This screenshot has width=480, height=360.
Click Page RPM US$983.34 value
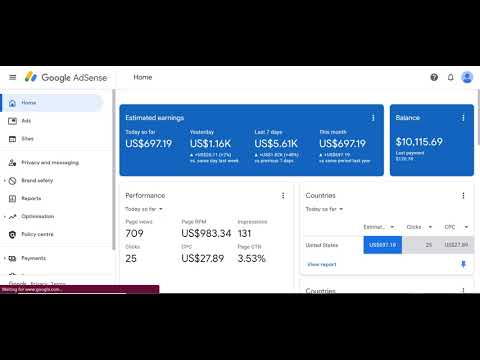[x=206, y=233]
